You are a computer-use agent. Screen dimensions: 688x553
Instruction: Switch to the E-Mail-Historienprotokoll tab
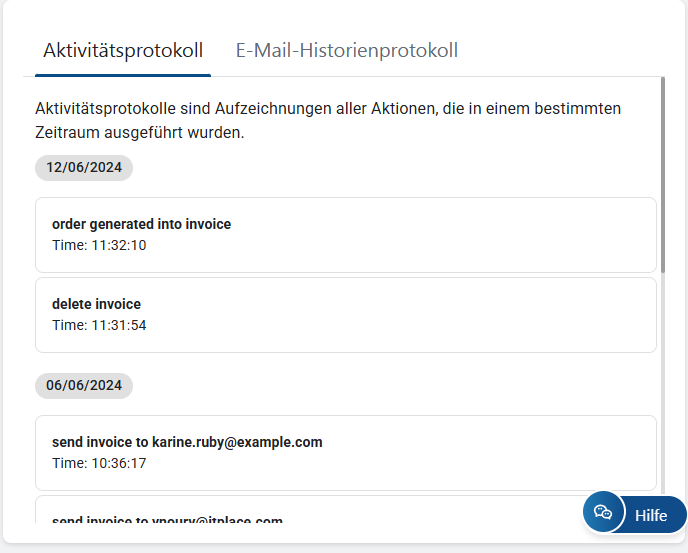click(346, 50)
